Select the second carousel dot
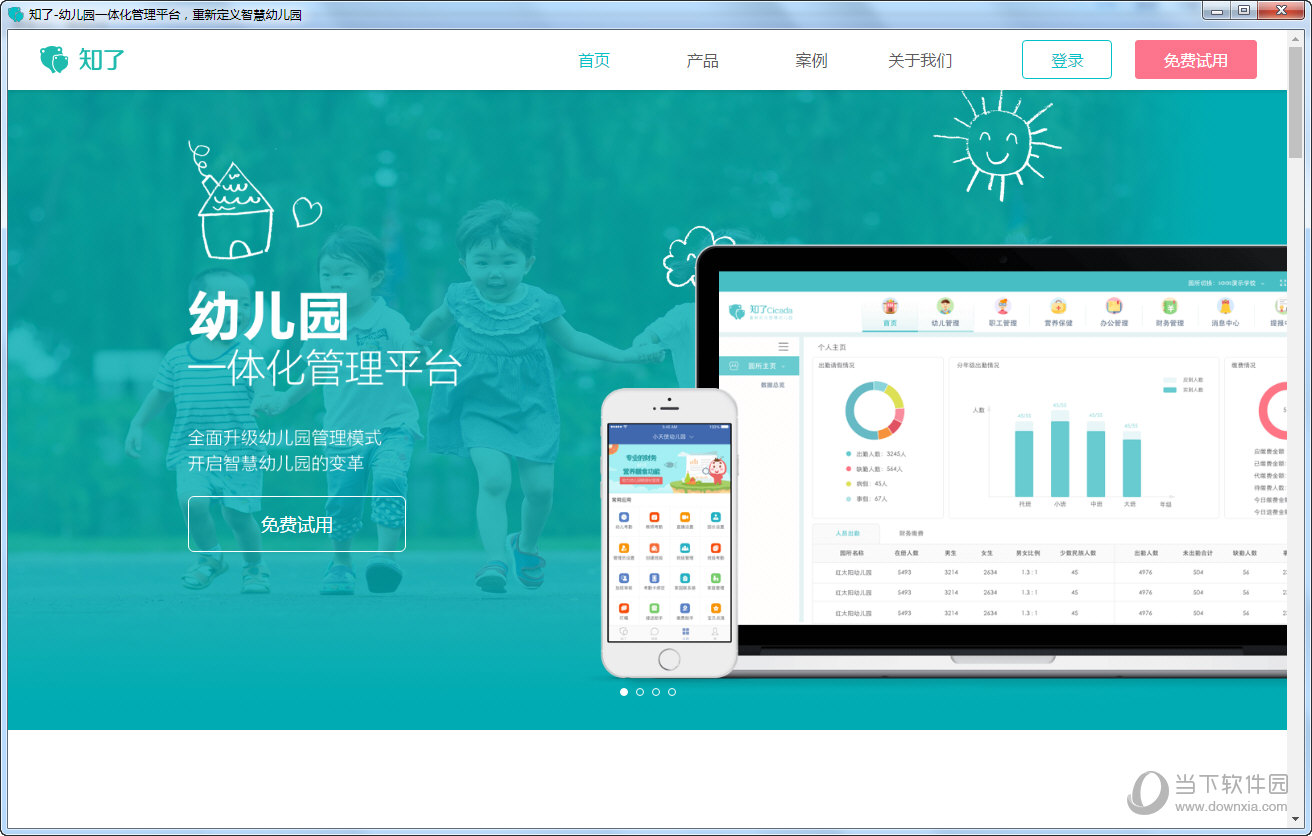 tap(640, 692)
